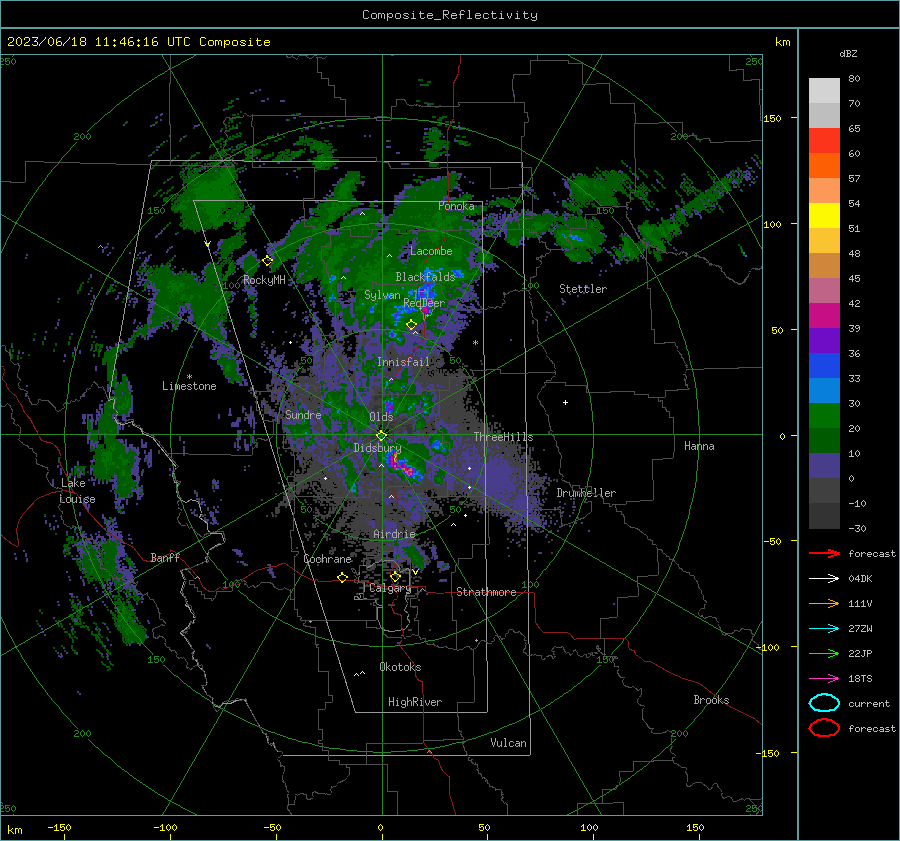
Task: Click the white plus marker west of Hanna
Action: point(565,402)
